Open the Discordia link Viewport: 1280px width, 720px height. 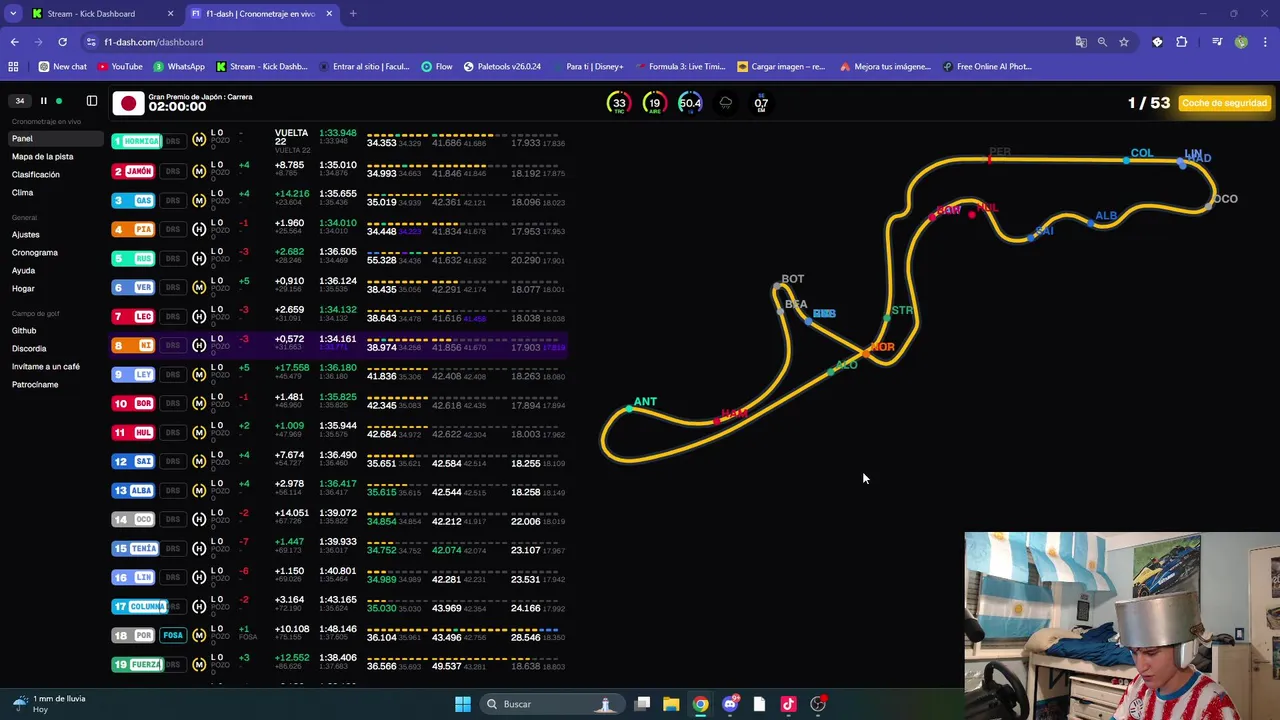[x=29, y=349]
